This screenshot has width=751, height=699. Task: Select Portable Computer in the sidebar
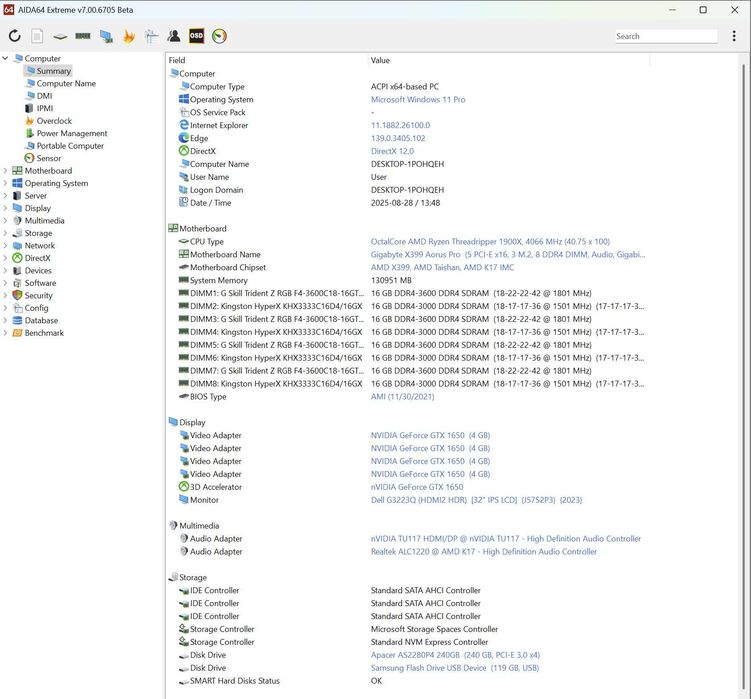(64, 146)
